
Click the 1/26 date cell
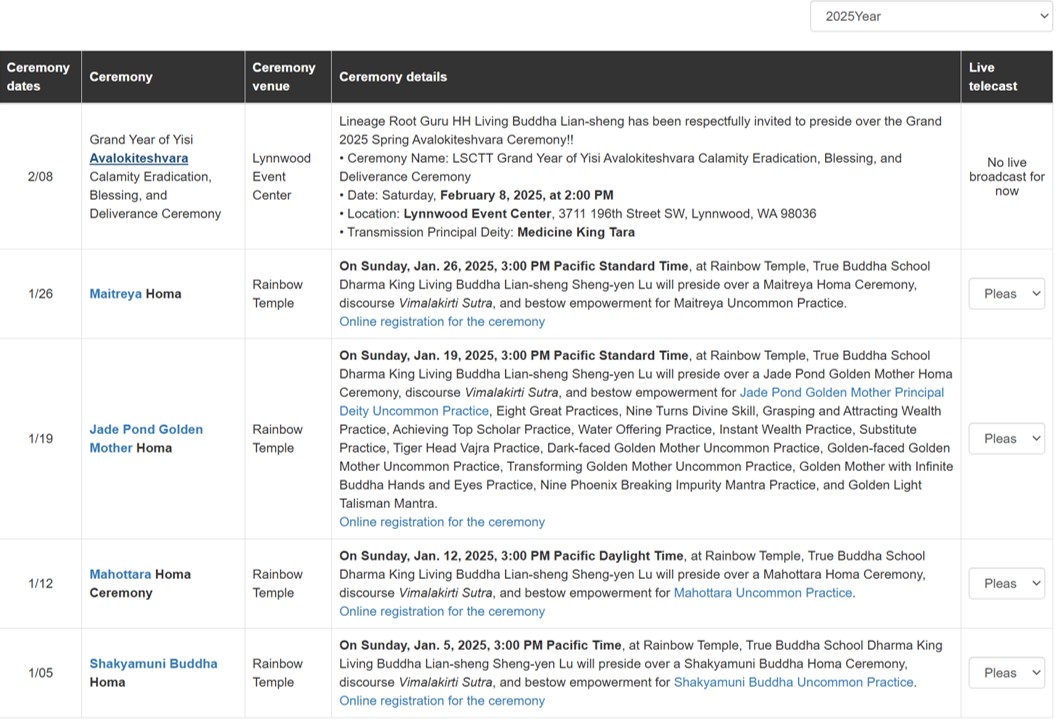click(x=40, y=294)
